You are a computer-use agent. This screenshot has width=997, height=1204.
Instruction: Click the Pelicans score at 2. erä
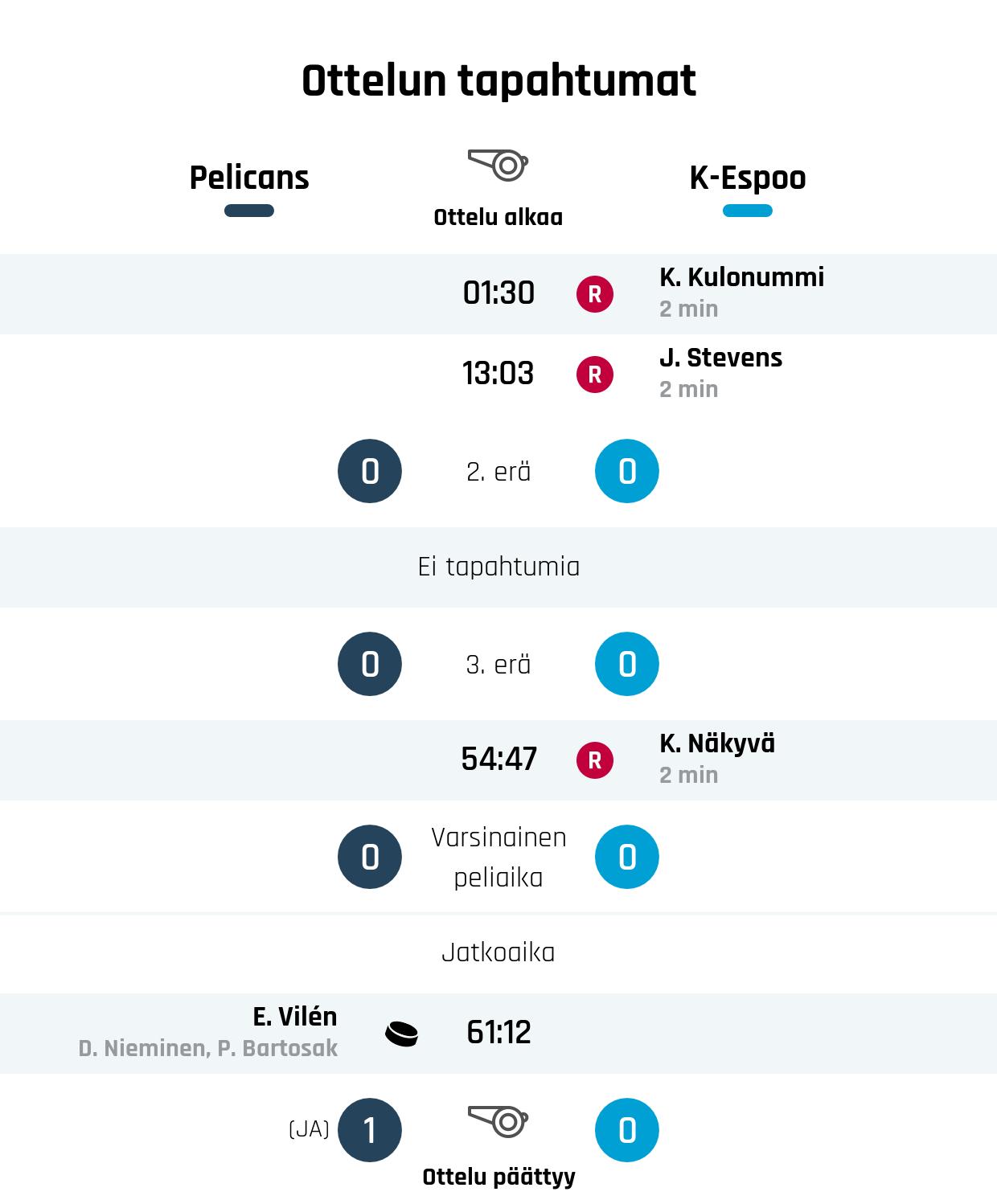(x=370, y=471)
